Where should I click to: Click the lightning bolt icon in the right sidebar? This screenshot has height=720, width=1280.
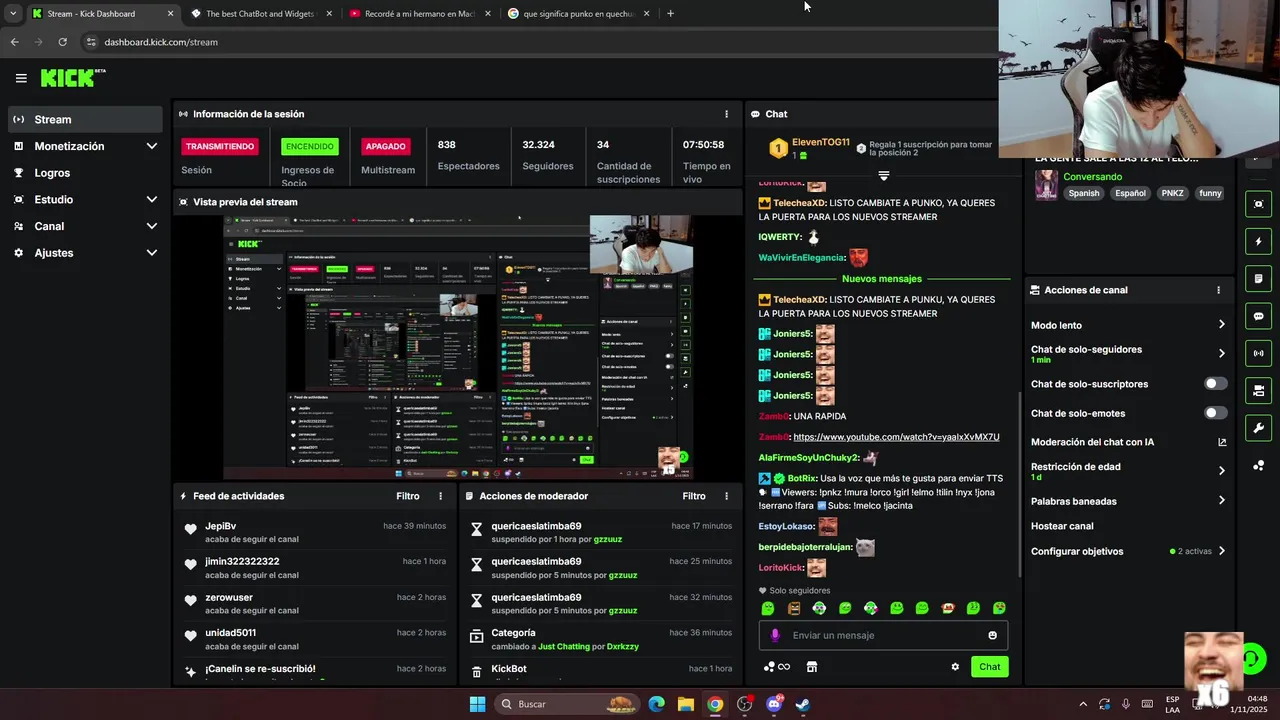click(1258, 241)
